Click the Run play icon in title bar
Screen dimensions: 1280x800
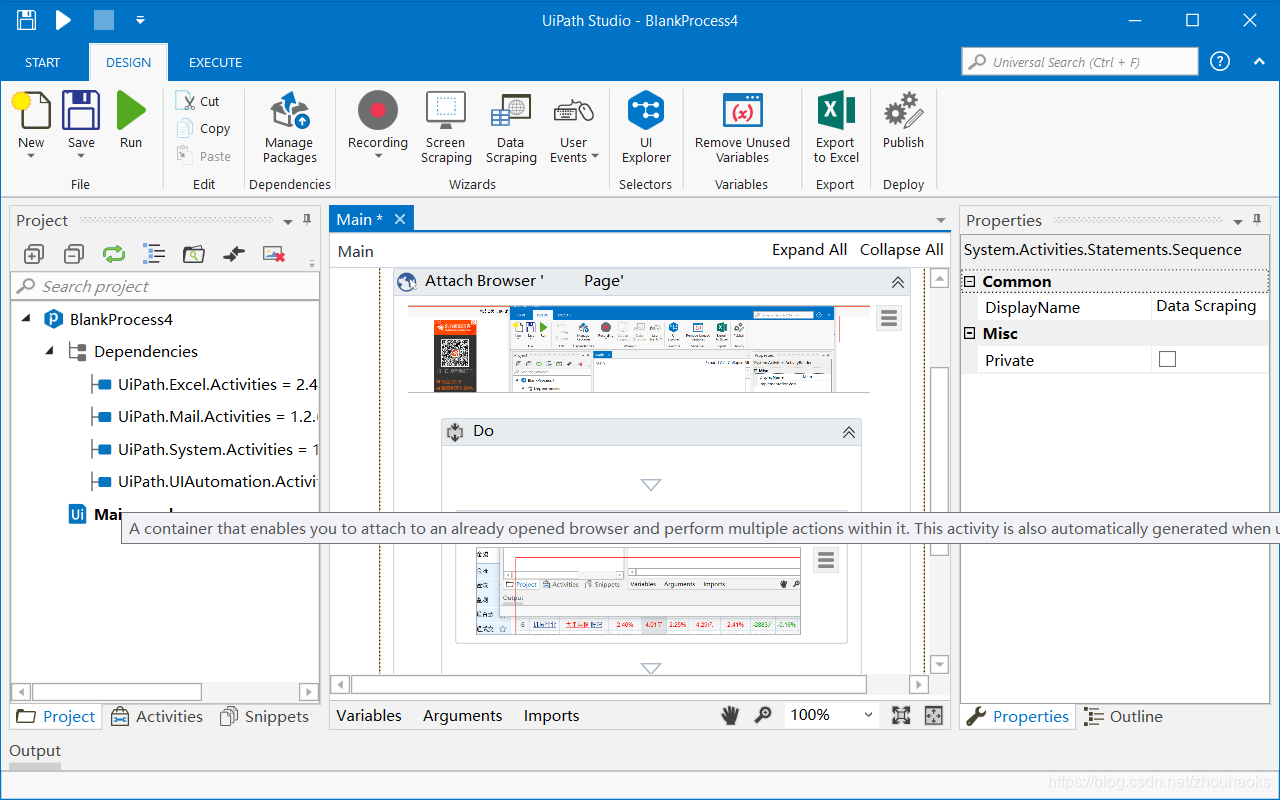pyautogui.click(x=63, y=19)
